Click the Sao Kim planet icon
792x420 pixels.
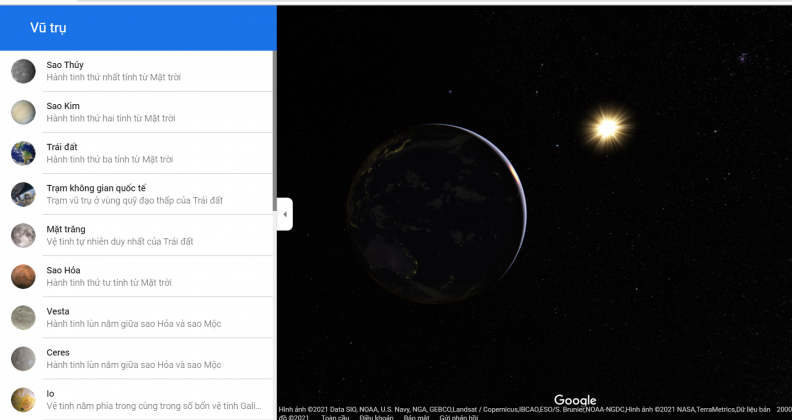coord(23,112)
